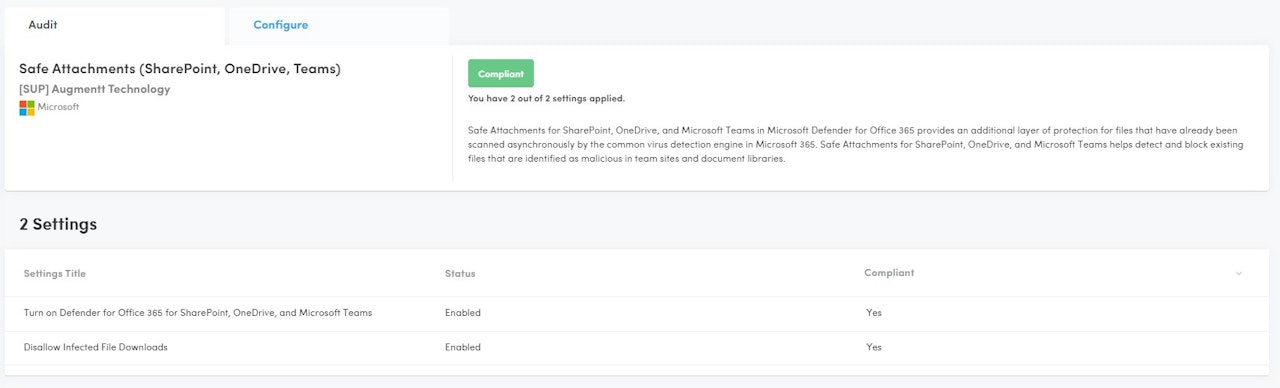Click the Safe Attachments policy title

coord(180,69)
